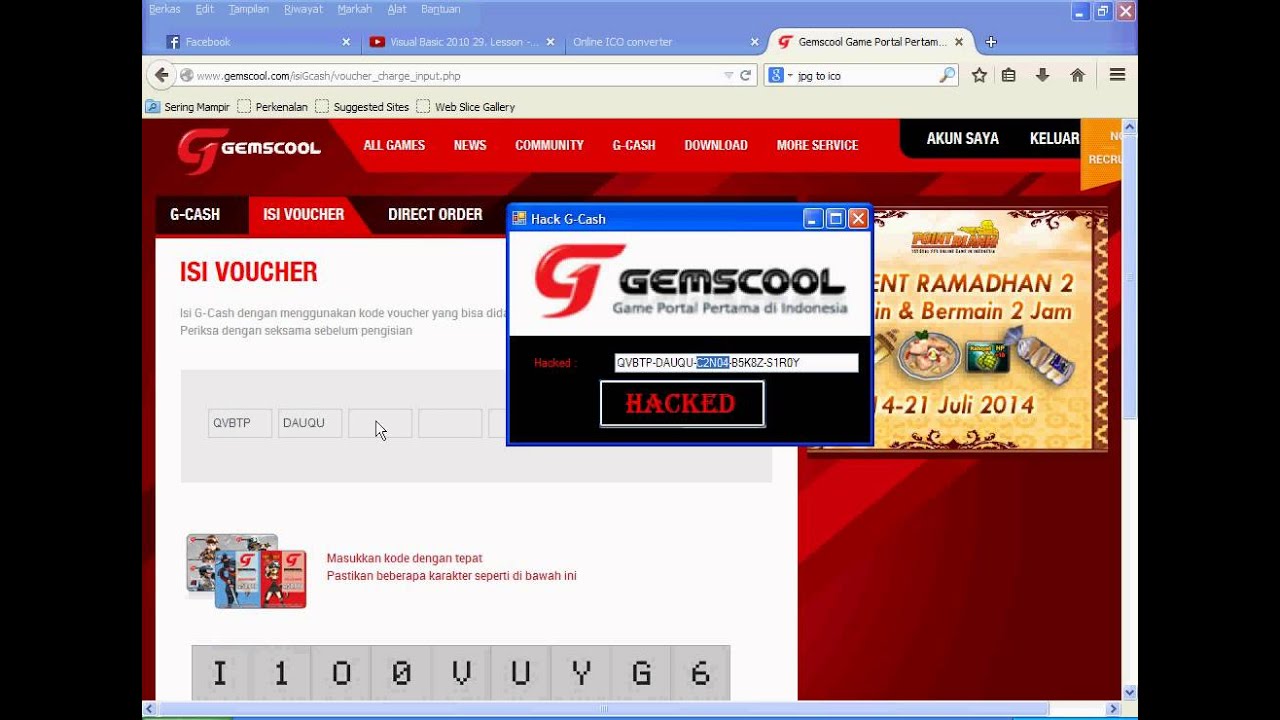Click the voucher field containing QVBTP
The image size is (1280, 720).
240,423
